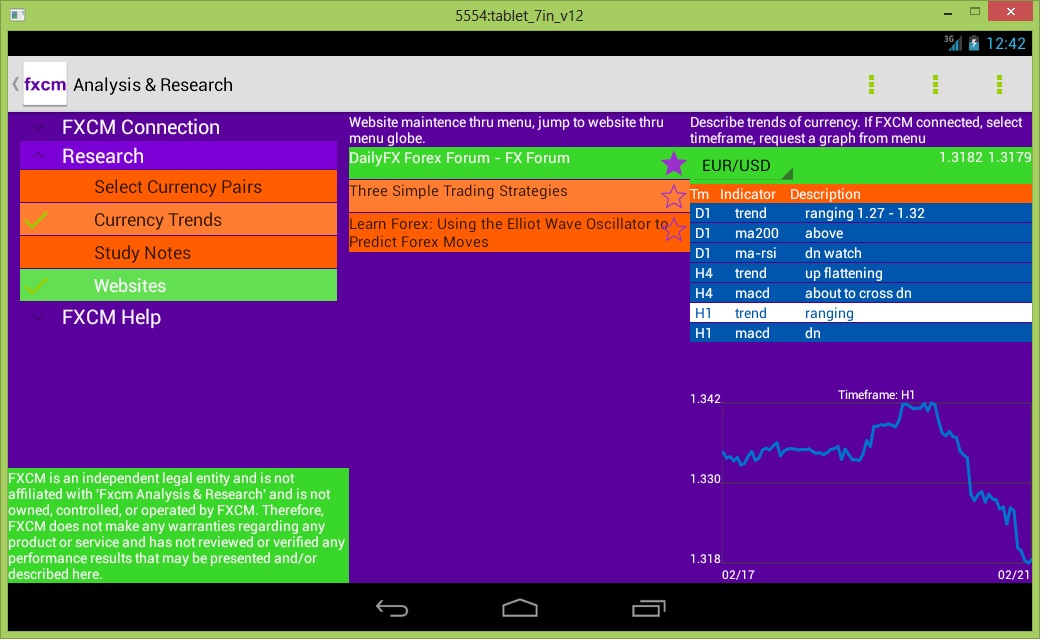
Task: Tap the Android back navigation button
Action: pyautogui.click(x=392, y=608)
